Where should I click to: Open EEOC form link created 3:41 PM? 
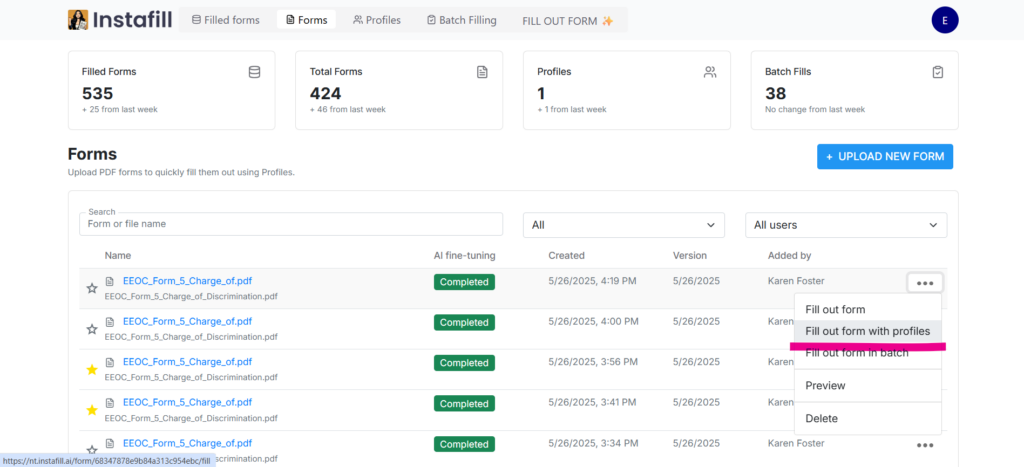(x=187, y=402)
